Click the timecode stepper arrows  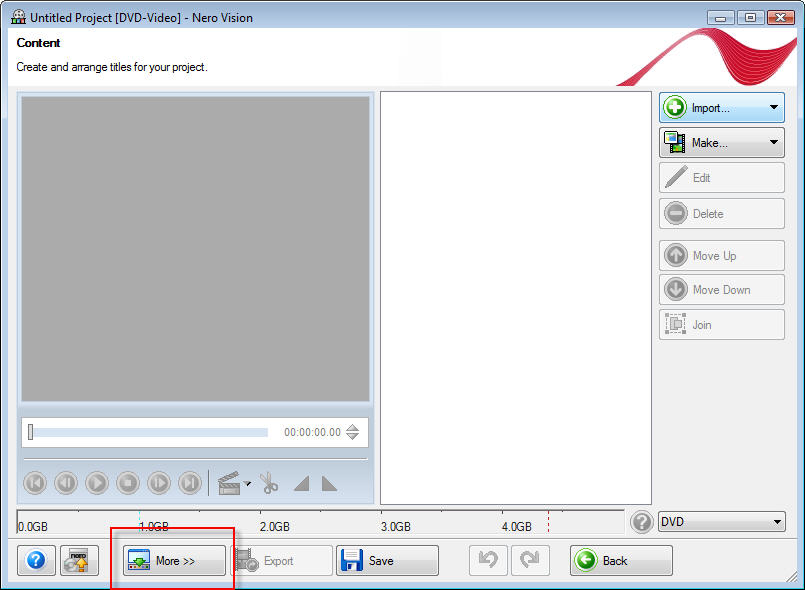click(x=352, y=432)
